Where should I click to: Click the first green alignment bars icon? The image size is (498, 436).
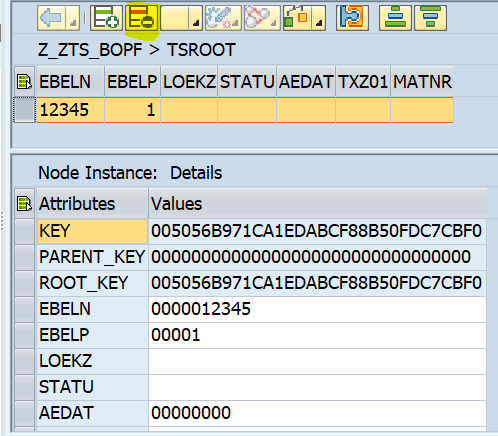pos(395,18)
